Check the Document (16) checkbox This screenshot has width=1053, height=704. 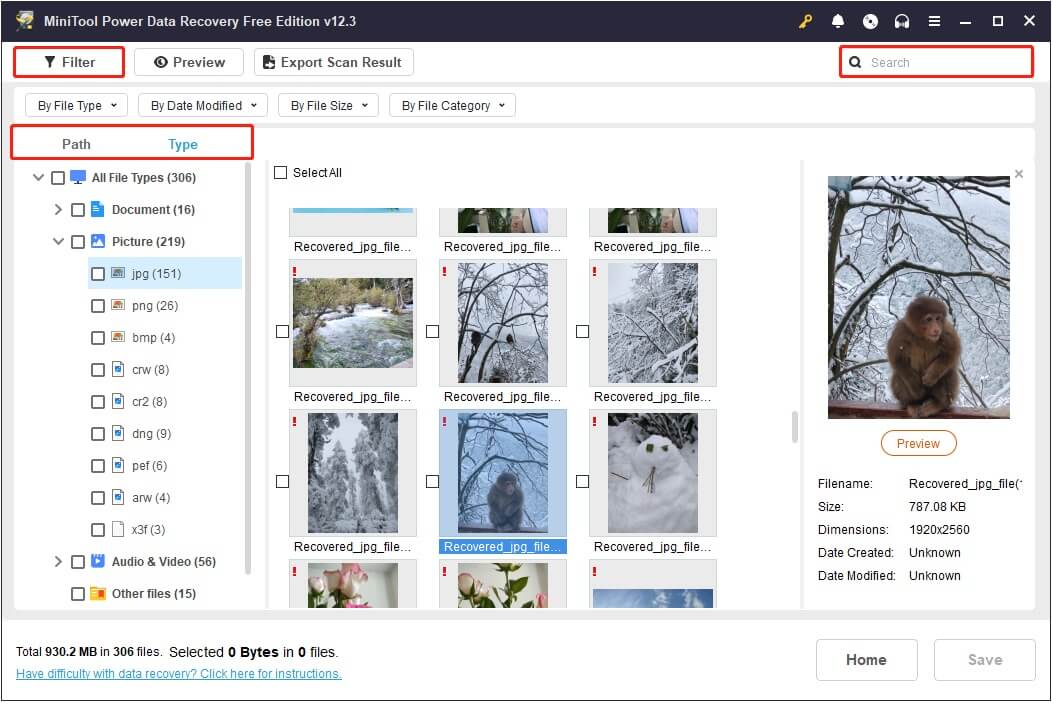(x=78, y=210)
